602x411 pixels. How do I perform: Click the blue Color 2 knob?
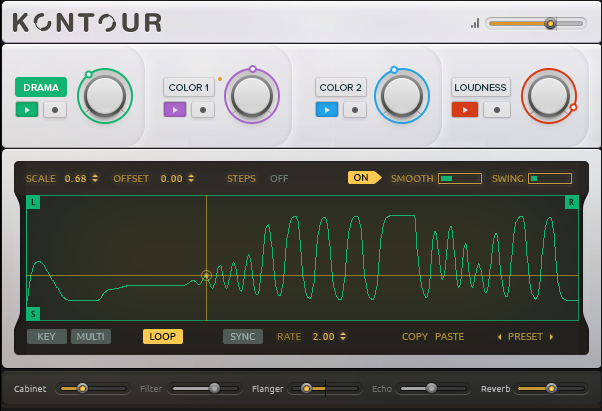[x=402, y=96]
